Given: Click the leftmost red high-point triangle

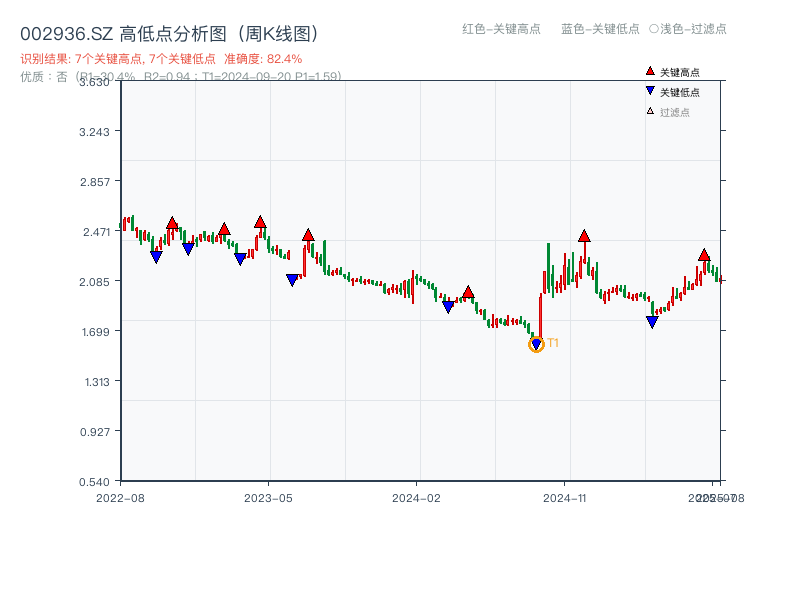Looking at the screenshot, I should 172,223.
